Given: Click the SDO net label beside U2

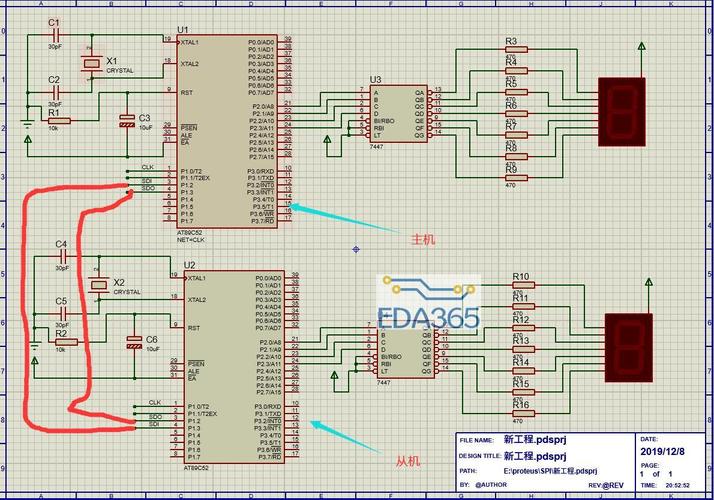Looking at the screenshot, I should click(x=155, y=417).
